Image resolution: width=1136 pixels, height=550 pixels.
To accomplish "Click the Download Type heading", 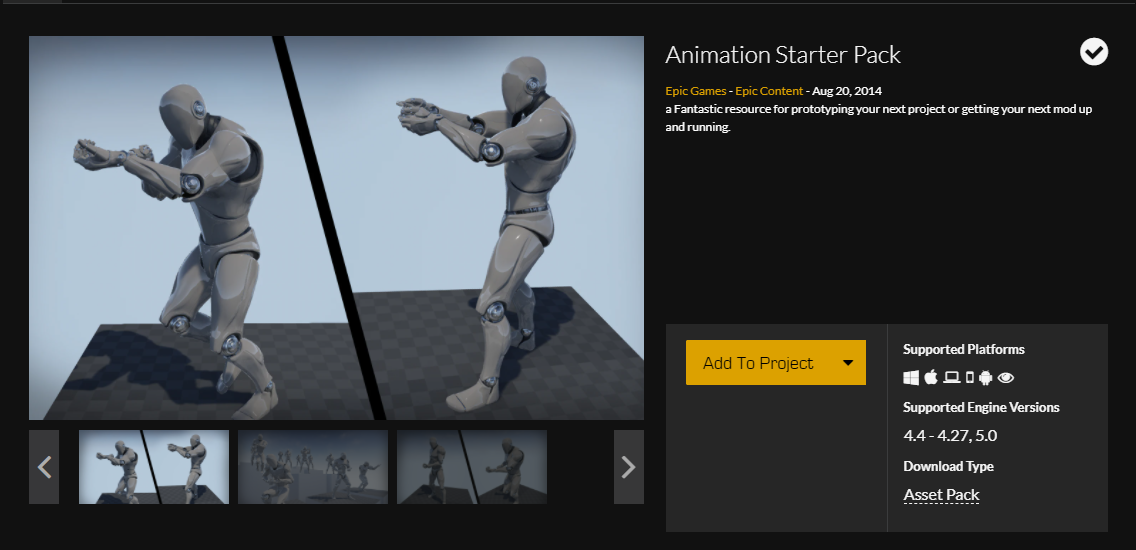I will pos(948,466).
